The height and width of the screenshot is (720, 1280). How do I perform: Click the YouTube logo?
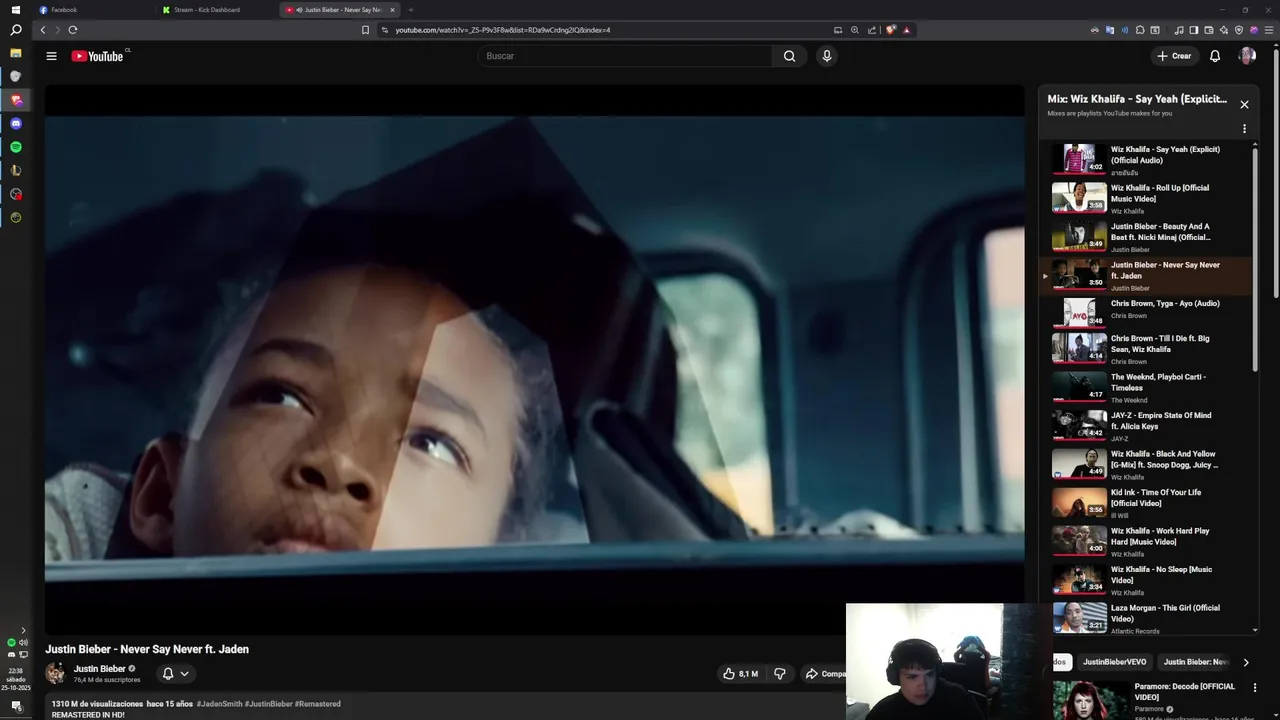[x=97, y=56]
